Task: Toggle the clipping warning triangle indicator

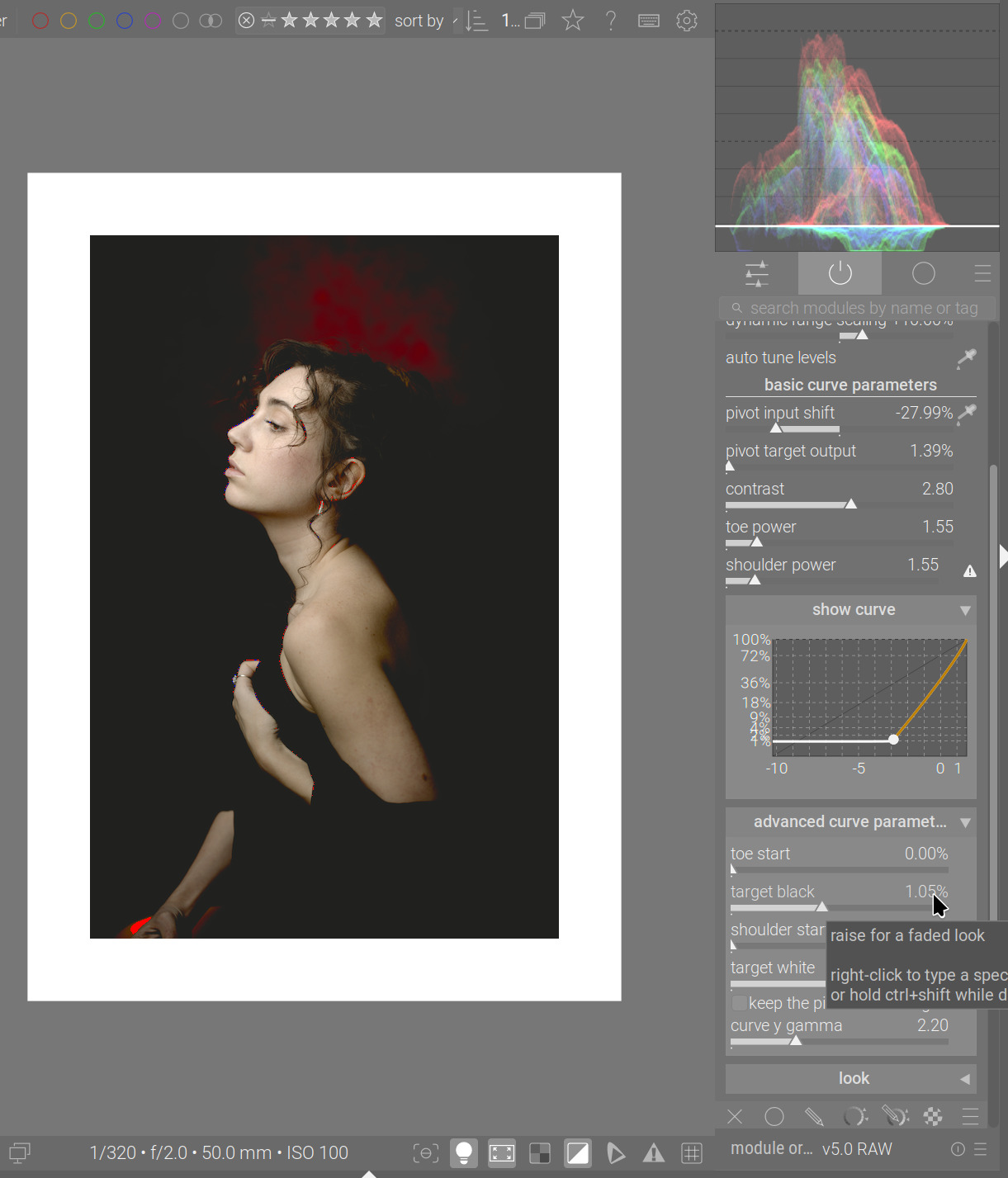Action: click(654, 1152)
